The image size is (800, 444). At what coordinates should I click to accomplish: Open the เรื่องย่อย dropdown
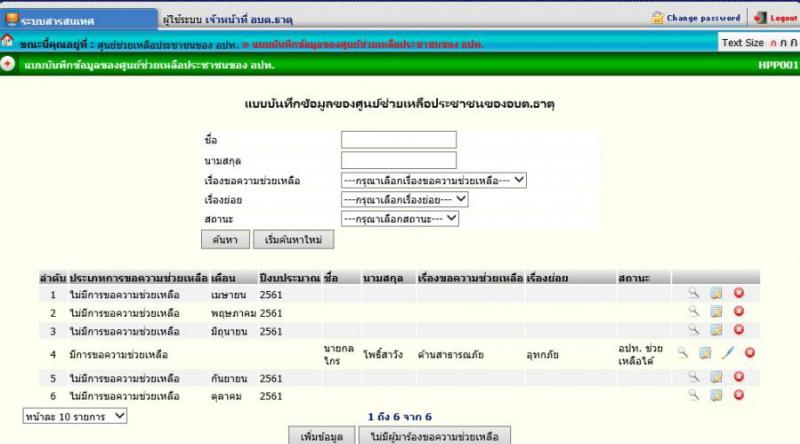coord(405,200)
